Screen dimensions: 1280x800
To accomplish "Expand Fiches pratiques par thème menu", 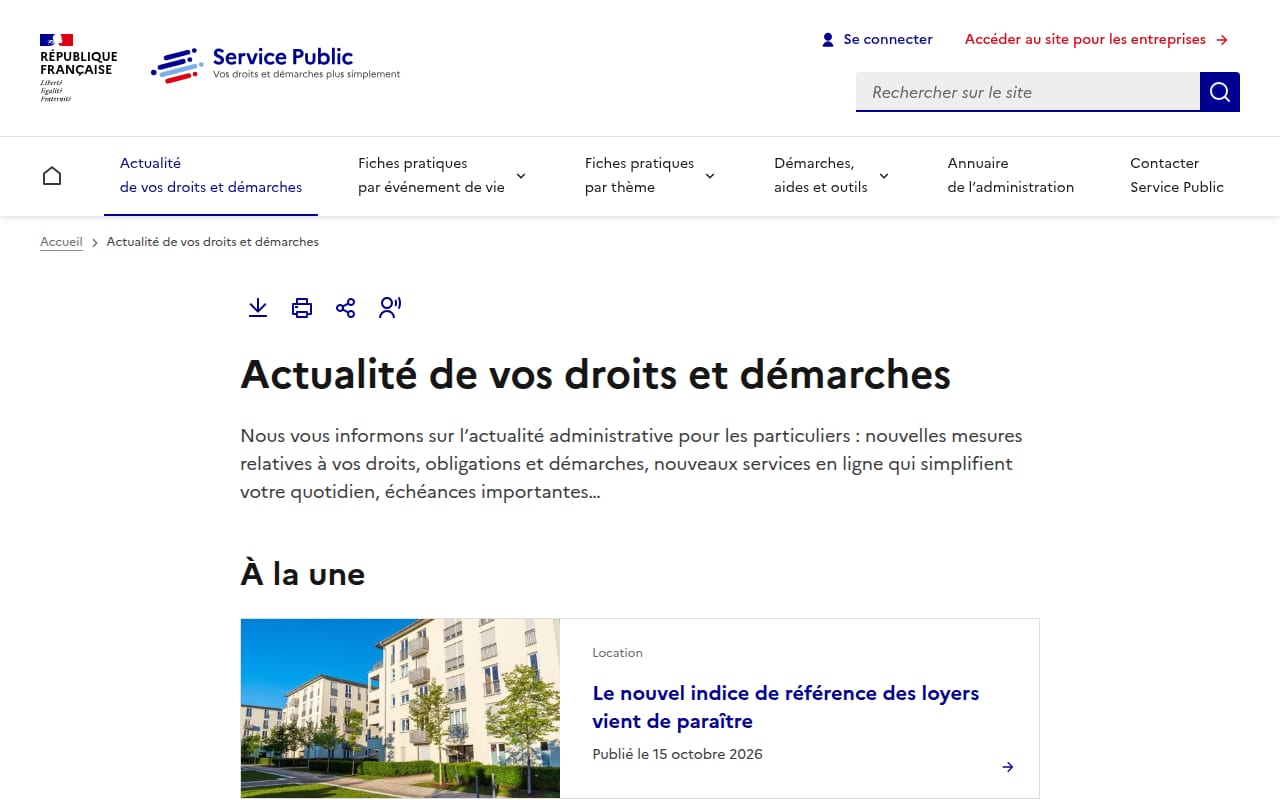I will pyautogui.click(x=650, y=175).
